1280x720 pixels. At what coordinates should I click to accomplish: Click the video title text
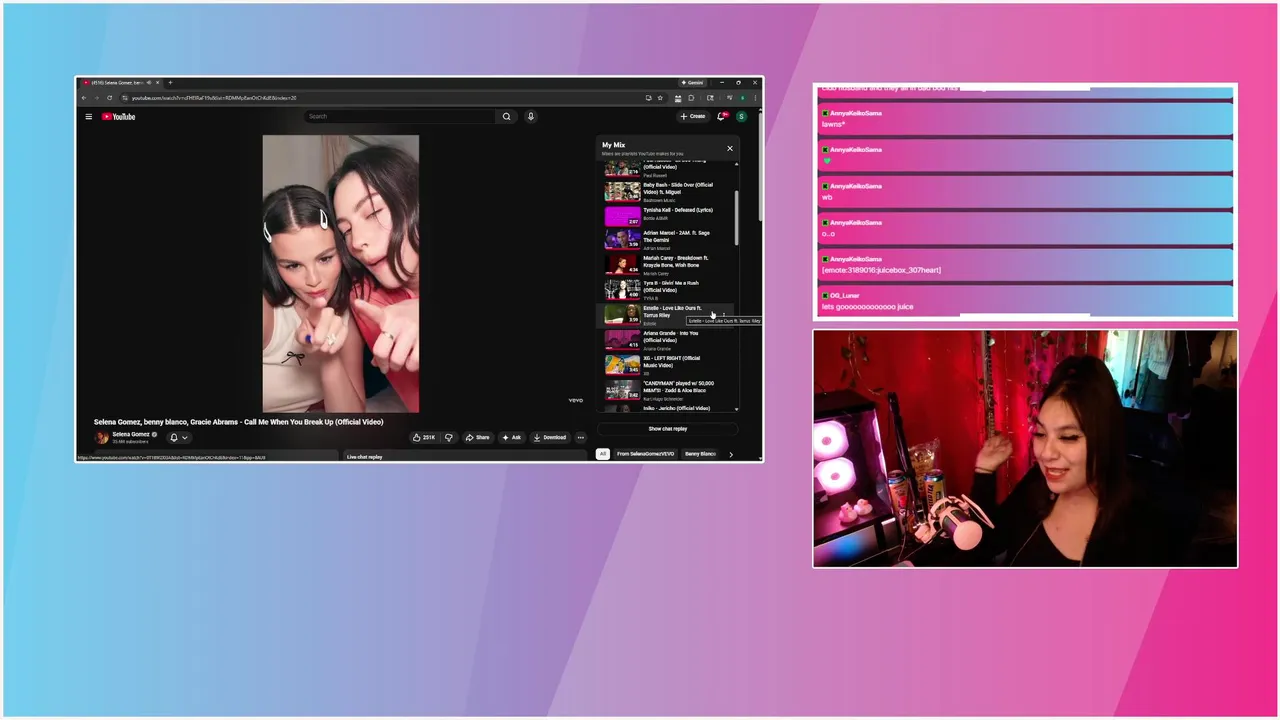point(238,422)
